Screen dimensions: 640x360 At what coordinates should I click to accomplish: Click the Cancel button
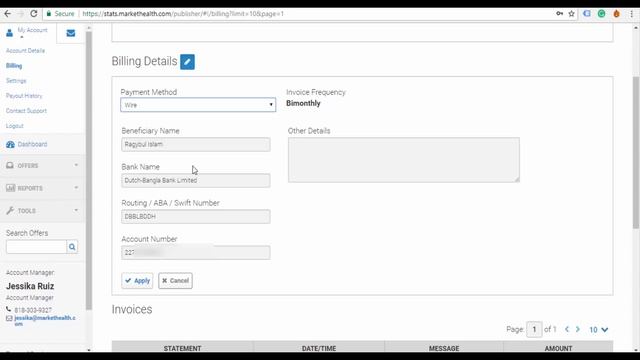175,280
